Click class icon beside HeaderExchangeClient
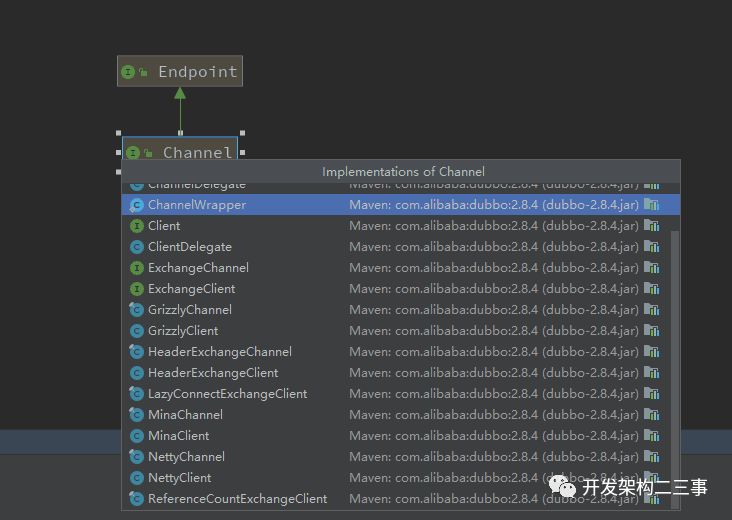 (136, 373)
